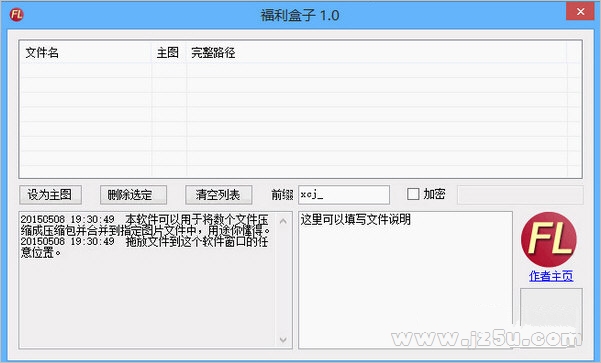Viewport: 601px width, 363px height.
Task: Click the 清空列表 button
Action: point(218,195)
